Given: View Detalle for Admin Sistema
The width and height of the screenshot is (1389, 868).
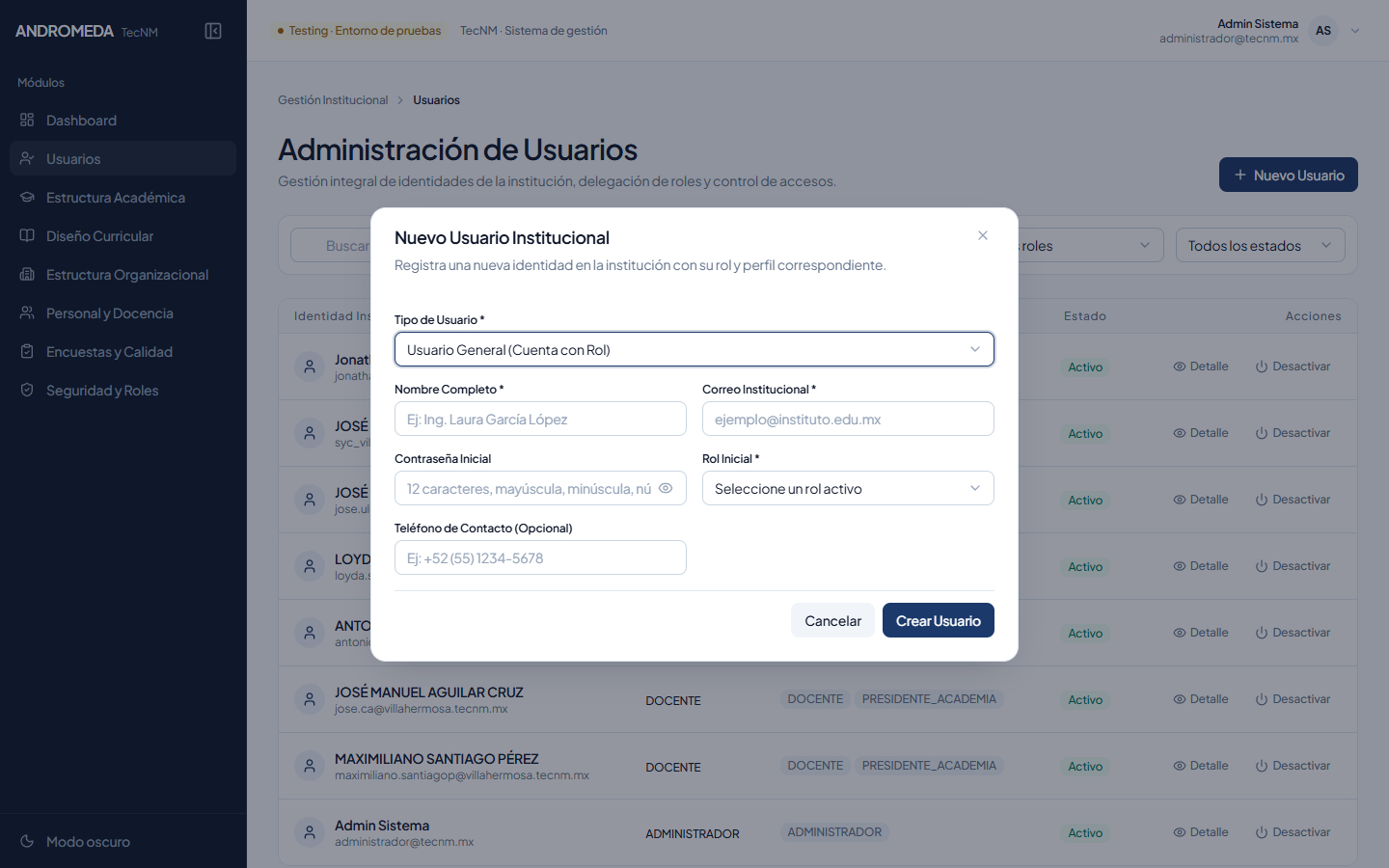Looking at the screenshot, I should coord(1201,832).
